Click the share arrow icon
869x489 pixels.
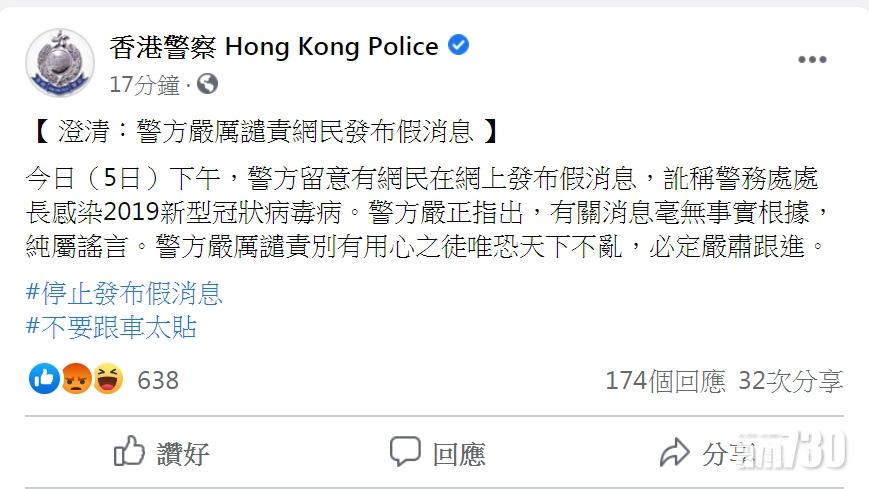click(676, 452)
